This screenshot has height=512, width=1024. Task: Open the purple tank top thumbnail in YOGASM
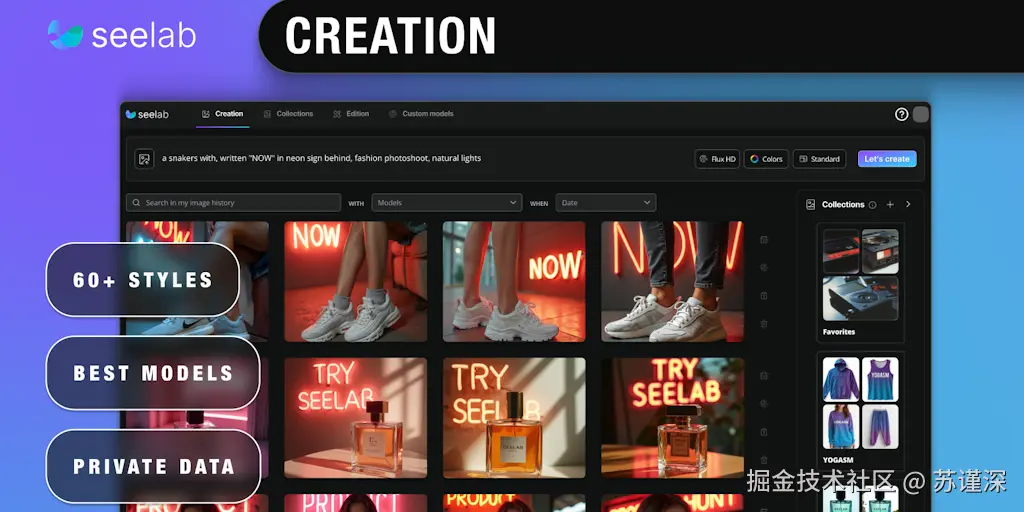click(880, 379)
